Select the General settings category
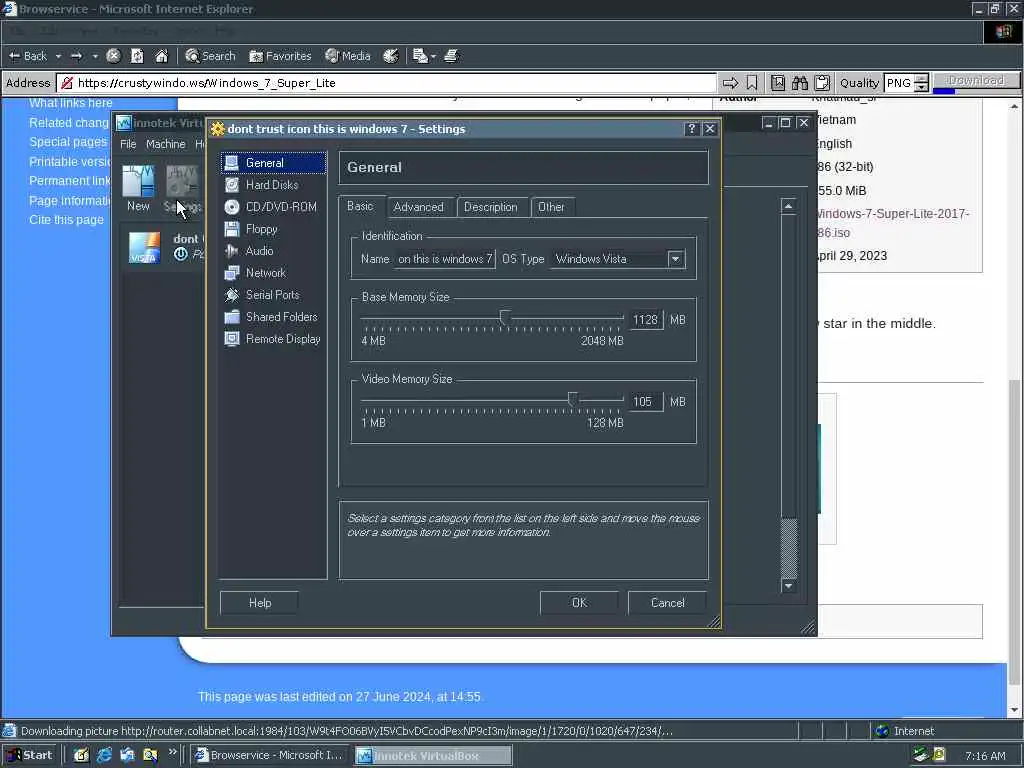 click(x=273, y=163)
